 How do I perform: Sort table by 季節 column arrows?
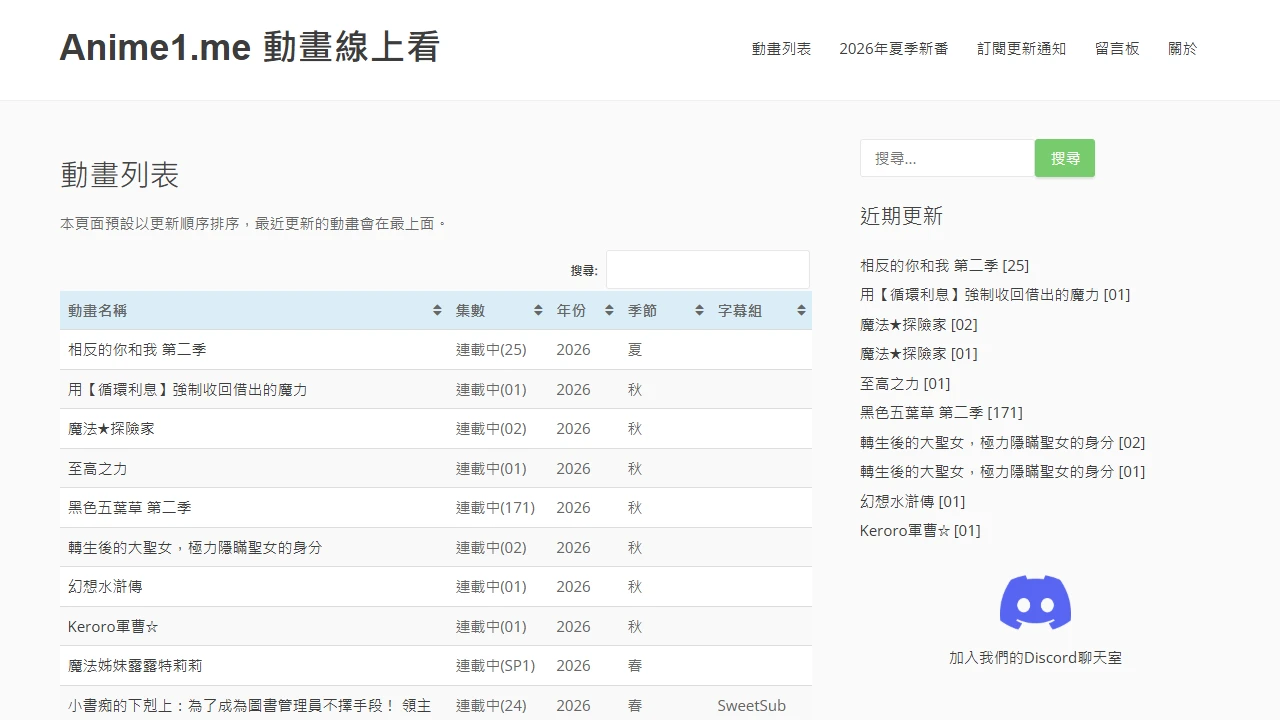point(699,311)
